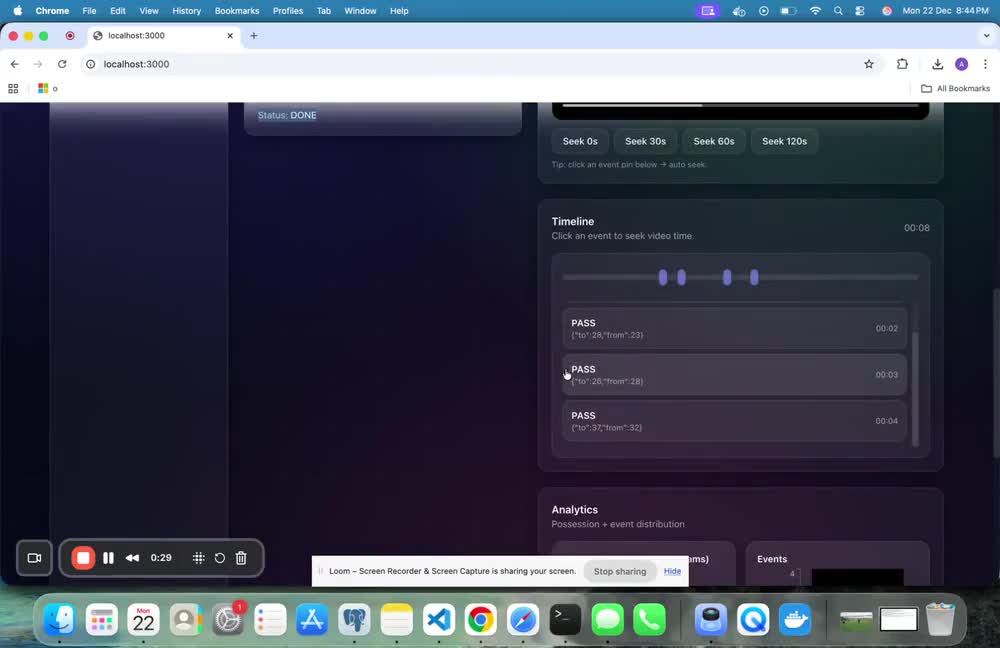
Task: Open the apps grid in bookmarks bar
Action: (13, 89)
